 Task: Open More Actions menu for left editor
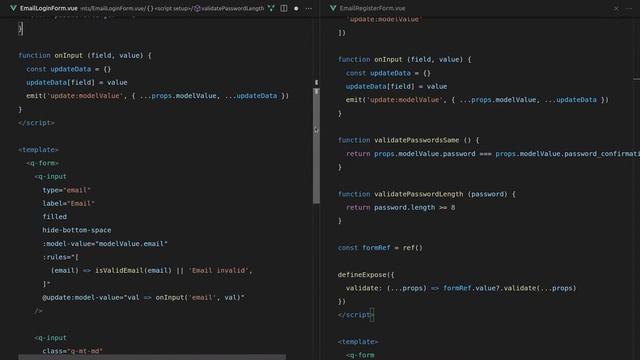[x=309, y=8]
